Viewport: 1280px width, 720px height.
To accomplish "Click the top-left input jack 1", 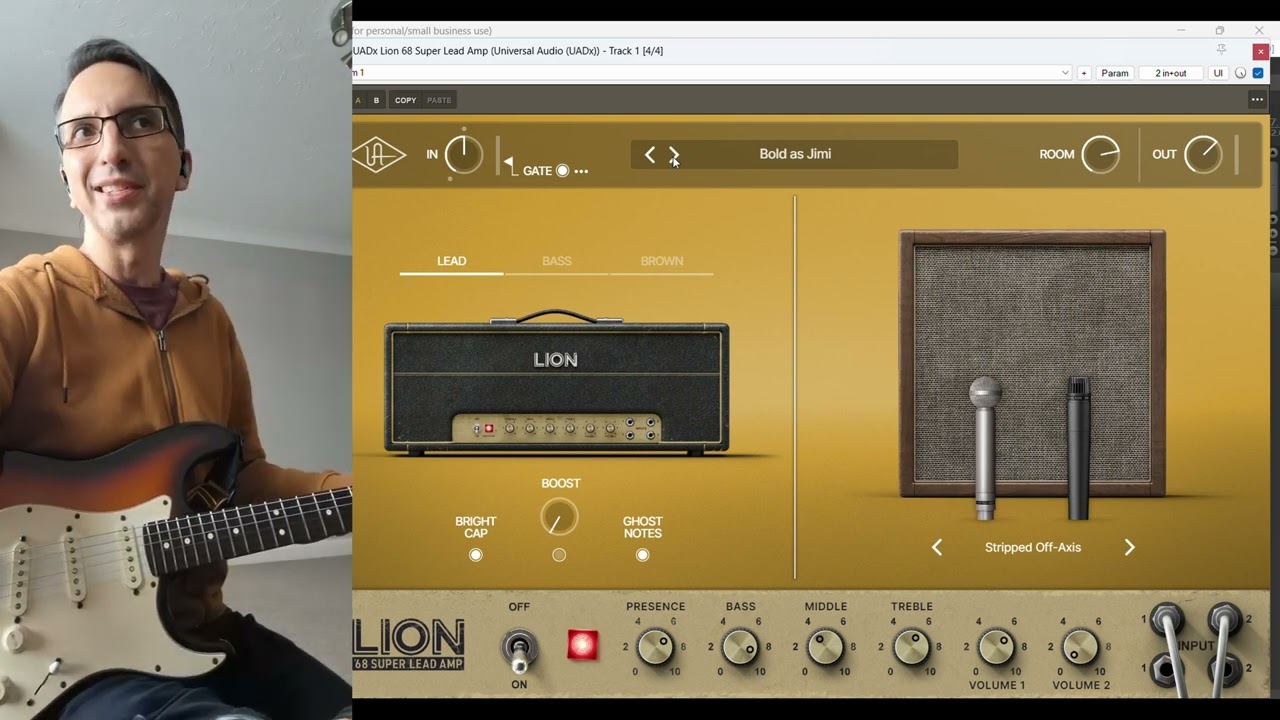I will click(x=1166, y=620).
